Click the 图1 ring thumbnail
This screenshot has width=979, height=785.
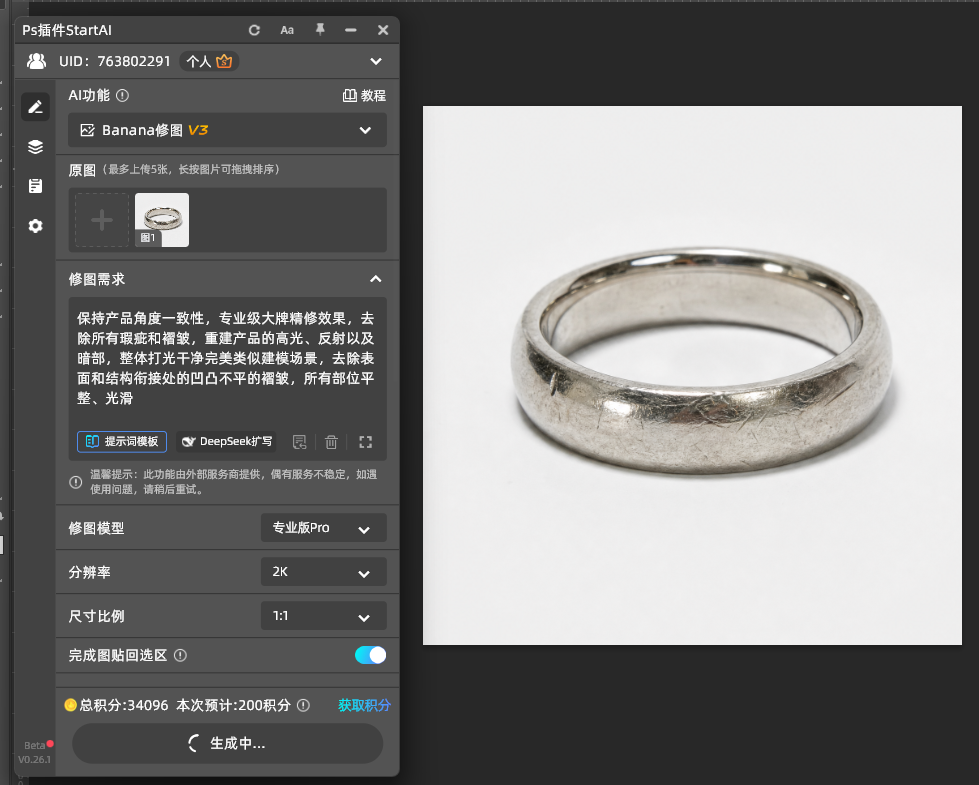click(x=162, y=220)
